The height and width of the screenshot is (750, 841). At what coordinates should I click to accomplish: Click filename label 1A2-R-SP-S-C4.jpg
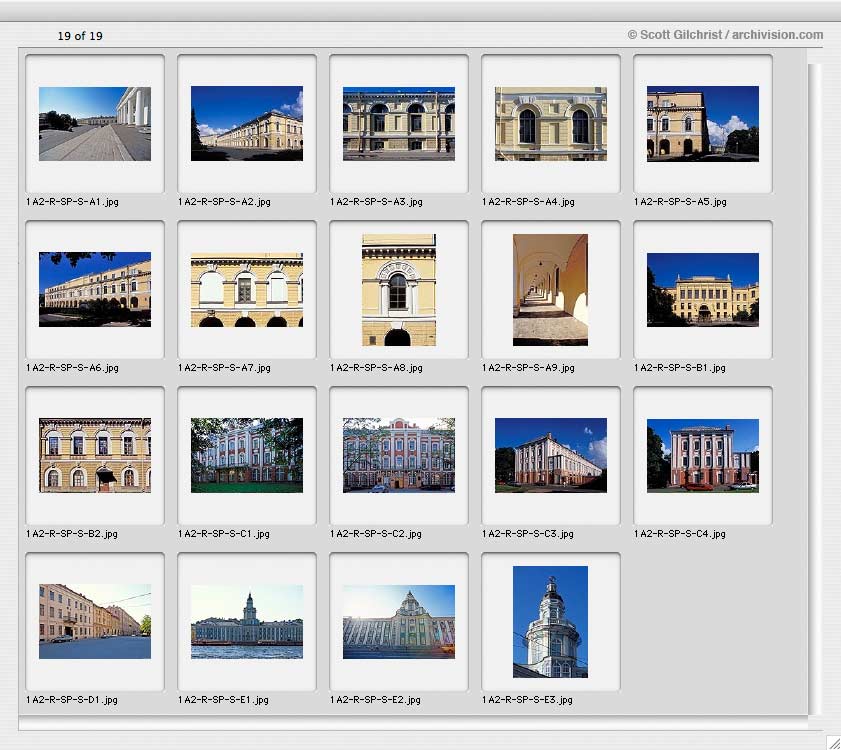pyautogui.click(x=680, y=534)
